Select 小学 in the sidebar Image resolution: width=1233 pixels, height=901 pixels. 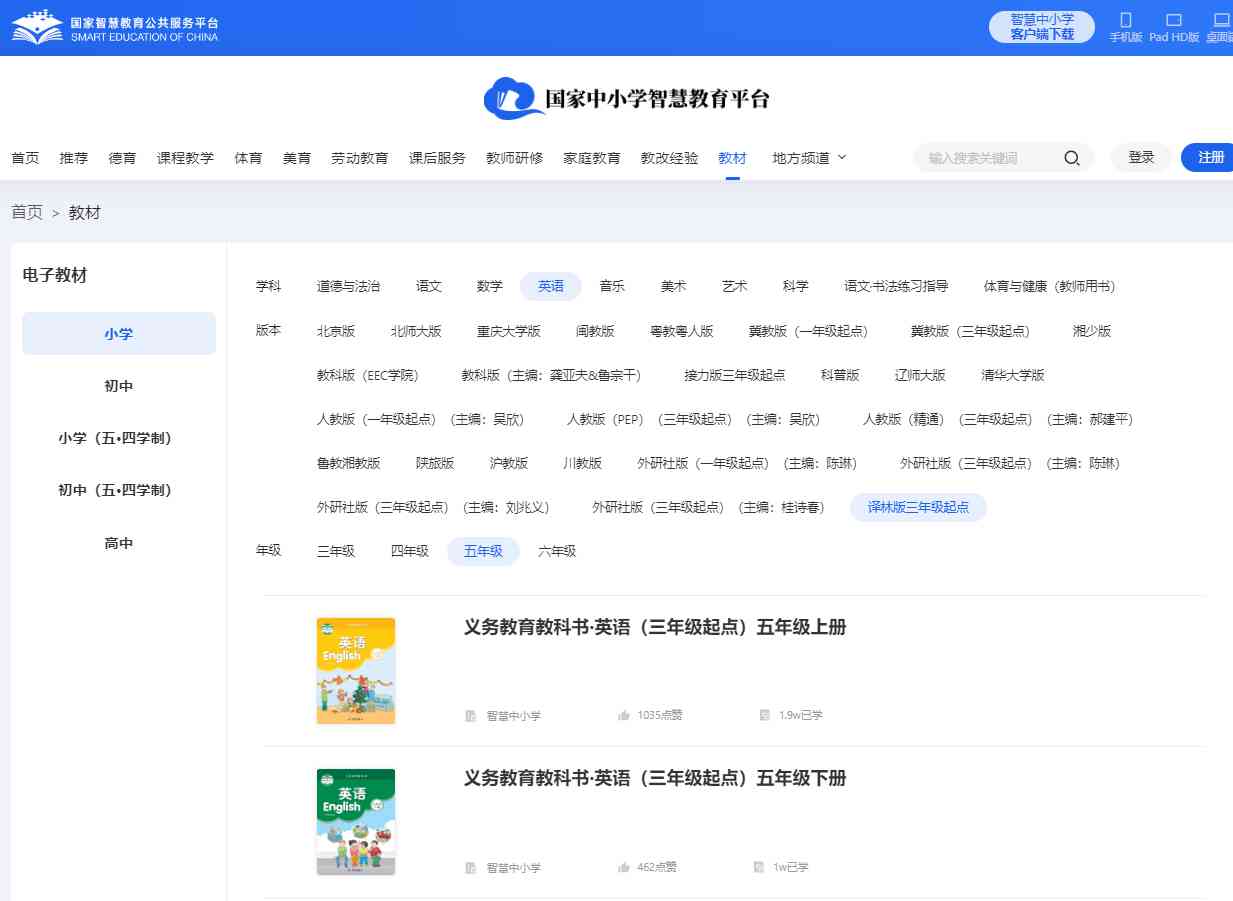click(119, 334)
